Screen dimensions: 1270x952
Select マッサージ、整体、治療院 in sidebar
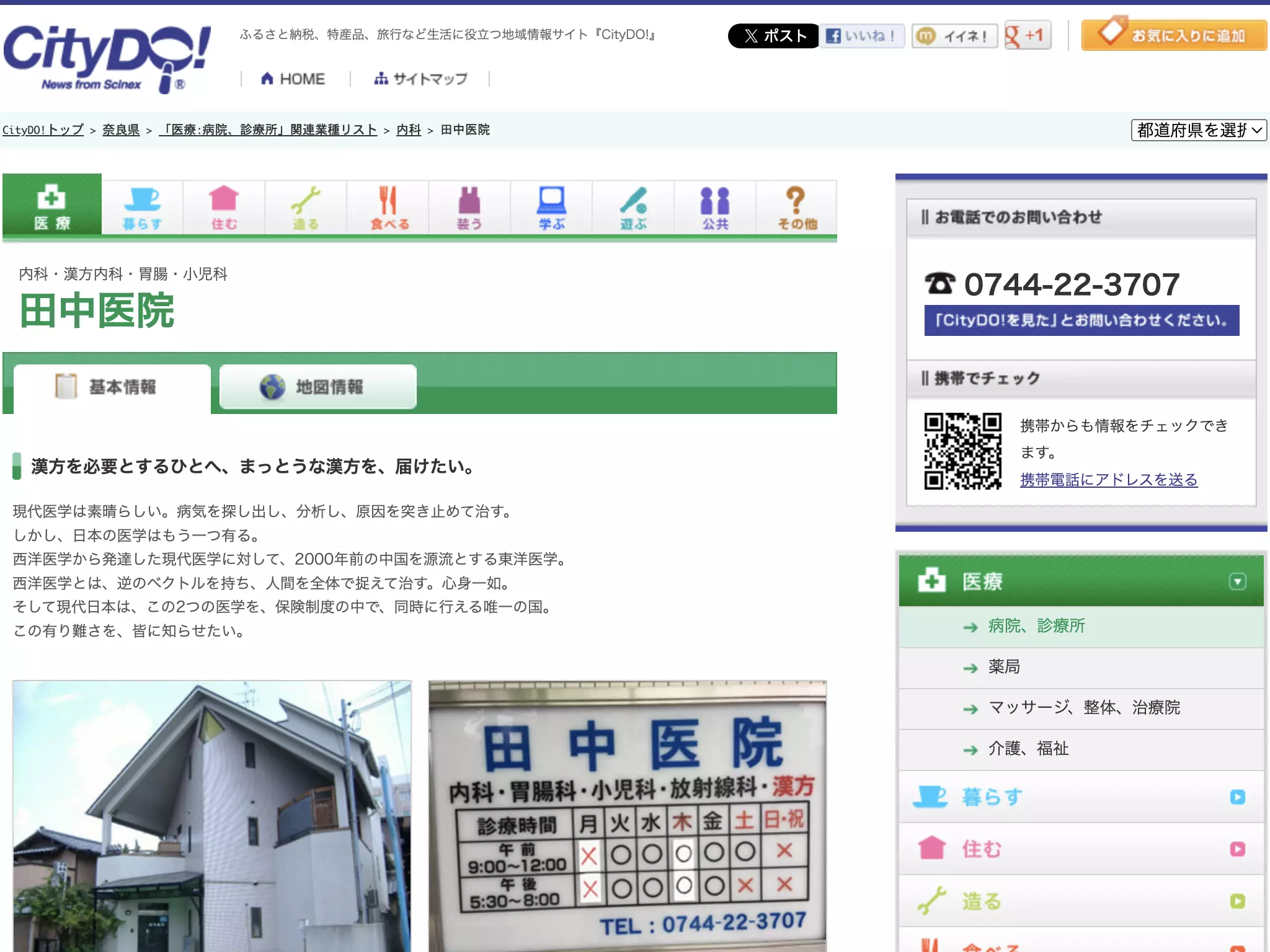coord(1081,708)
